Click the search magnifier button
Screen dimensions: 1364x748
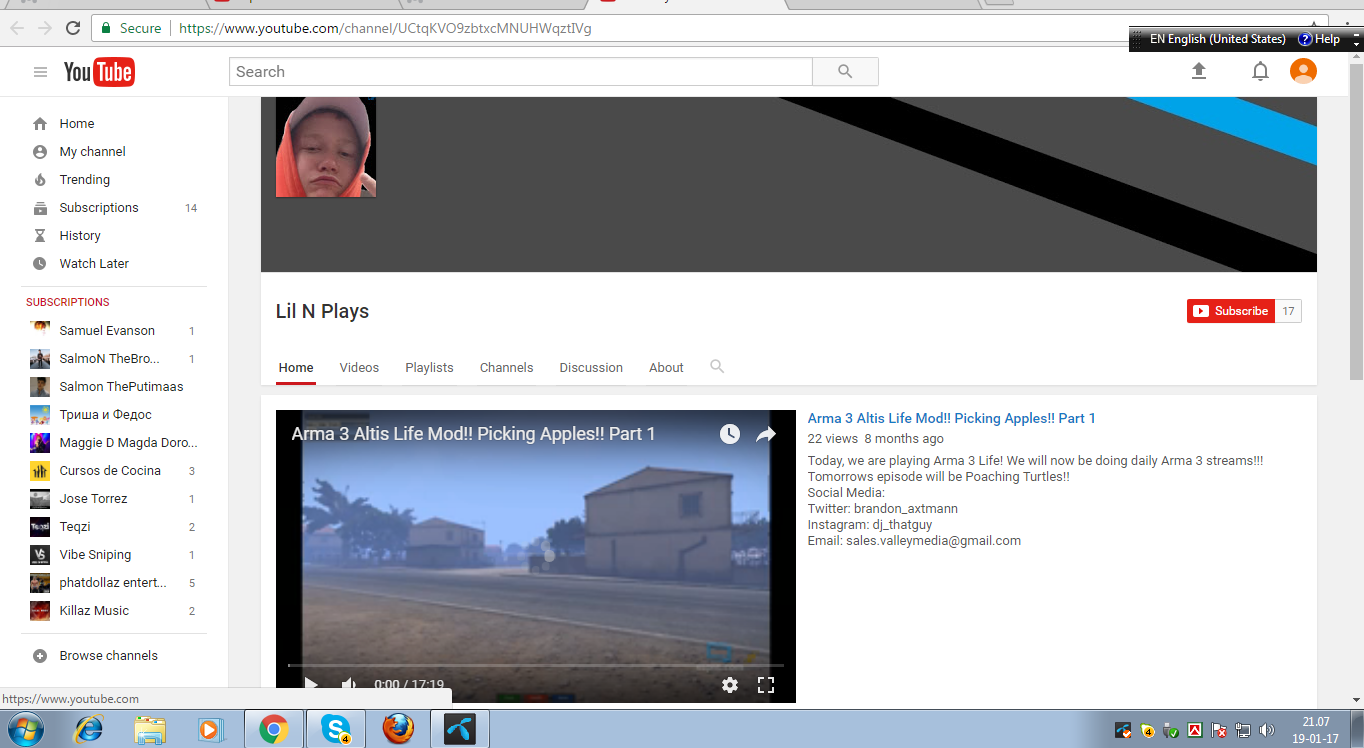pos(845,72)
